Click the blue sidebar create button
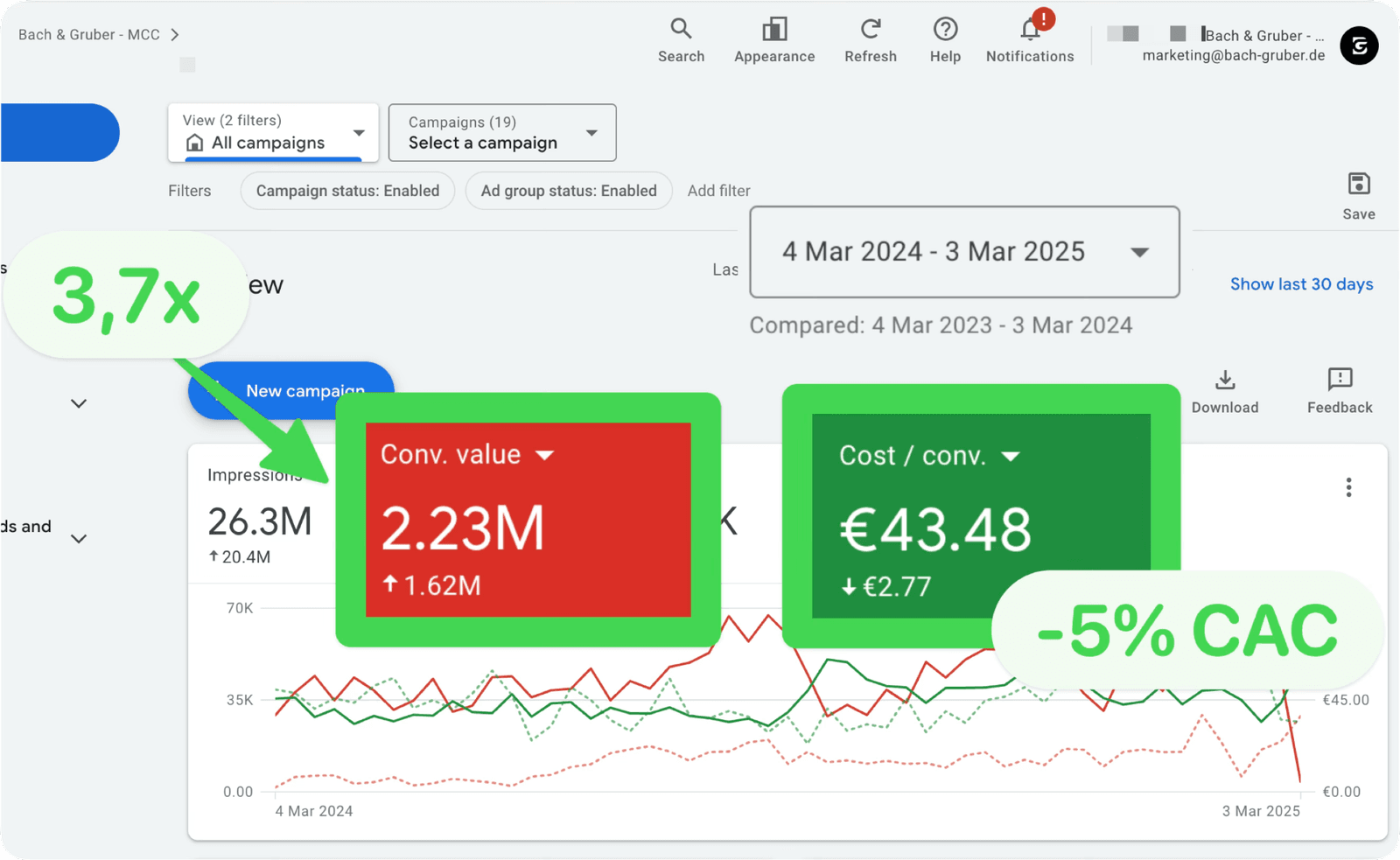Viewport: 1400px width, 860px height. (x=59, y=133)
